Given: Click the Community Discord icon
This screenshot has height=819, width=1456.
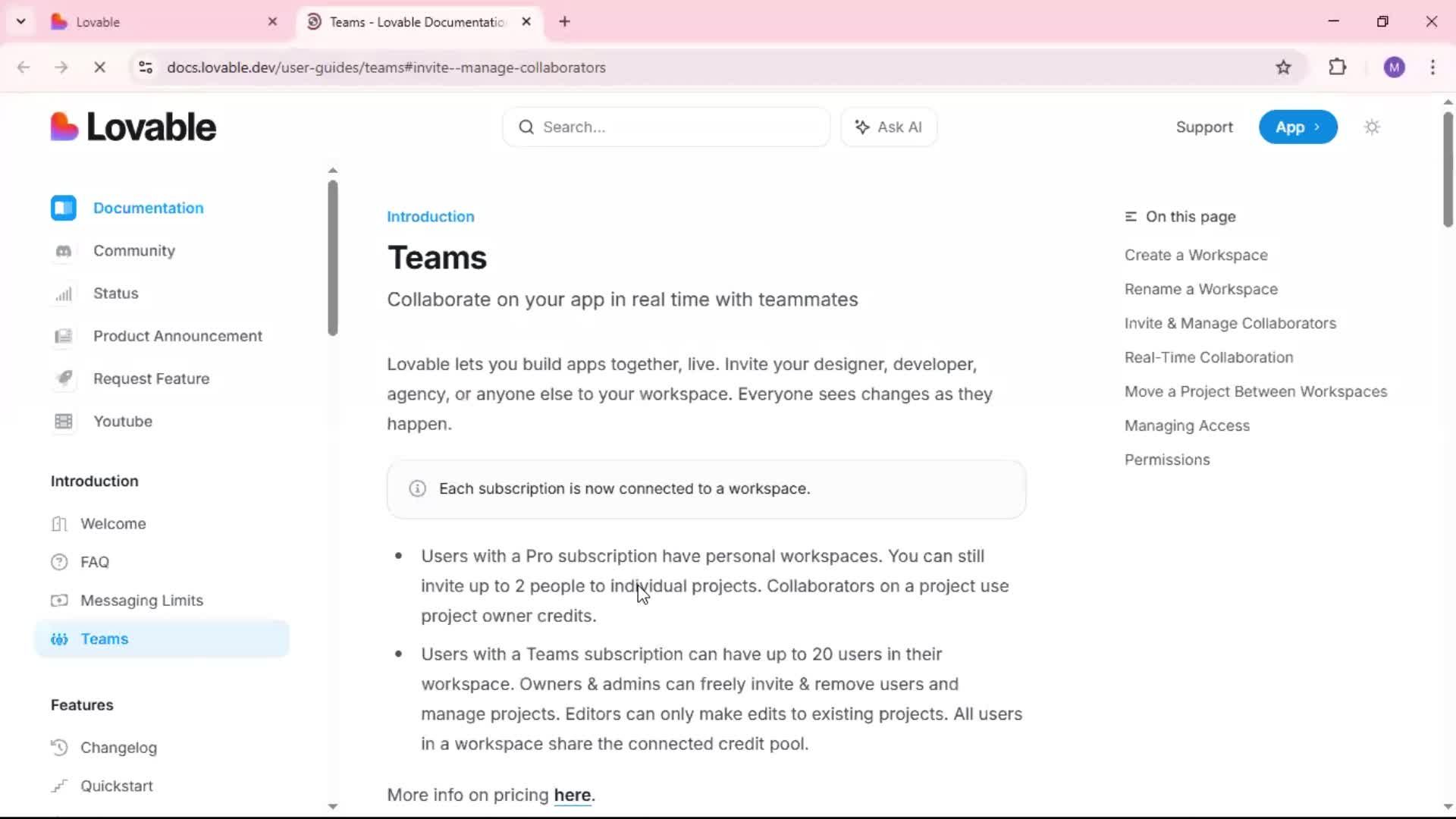Looking at the screenshot, I should 64,251.
